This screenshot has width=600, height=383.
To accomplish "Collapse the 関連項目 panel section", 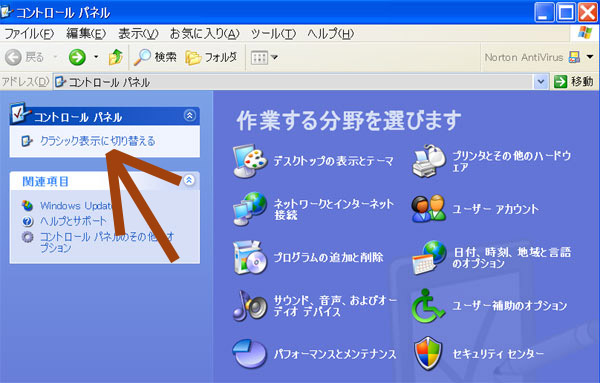I will coord(189,180).
